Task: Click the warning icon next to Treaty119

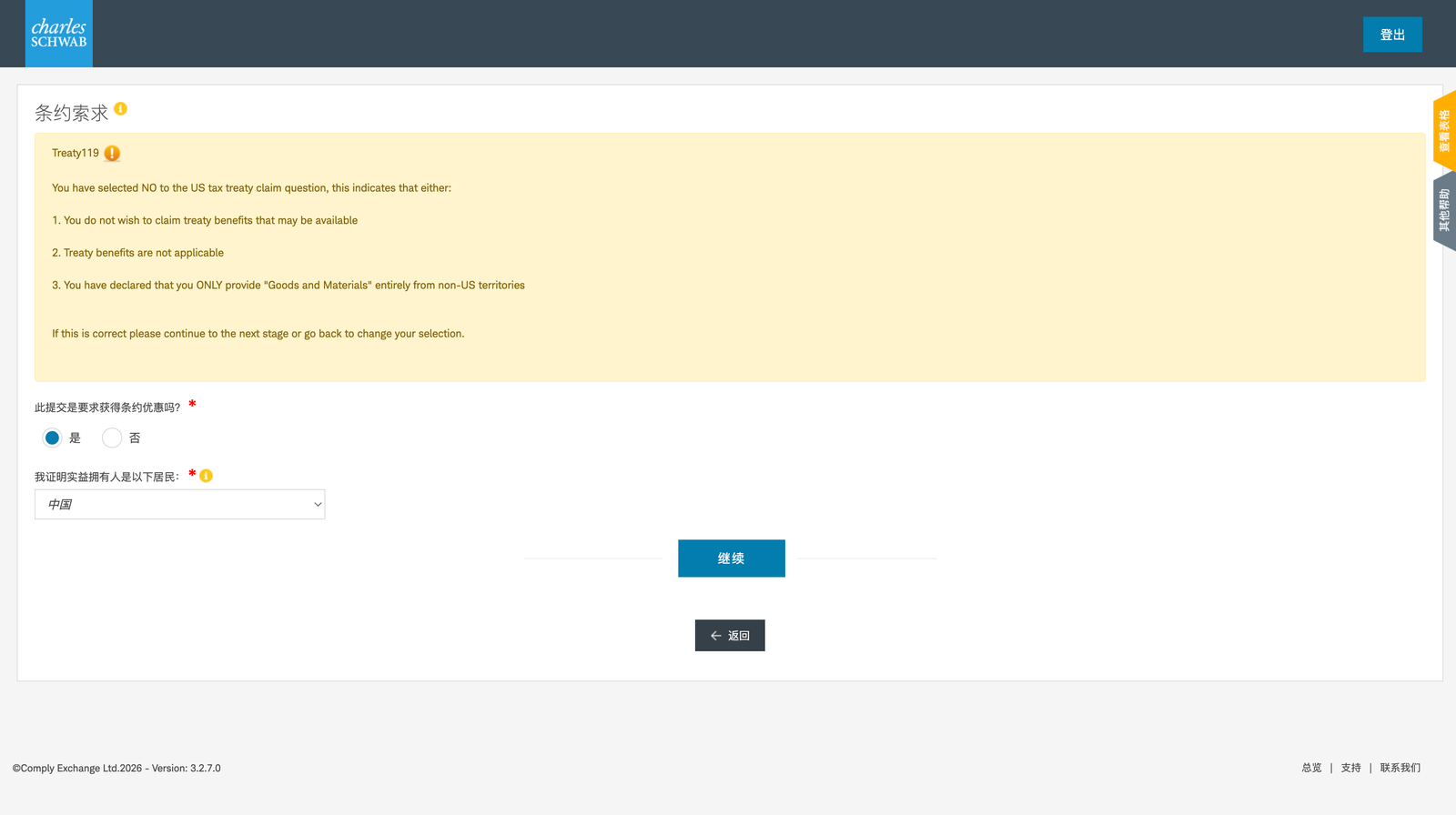Action: click(112, 154)
